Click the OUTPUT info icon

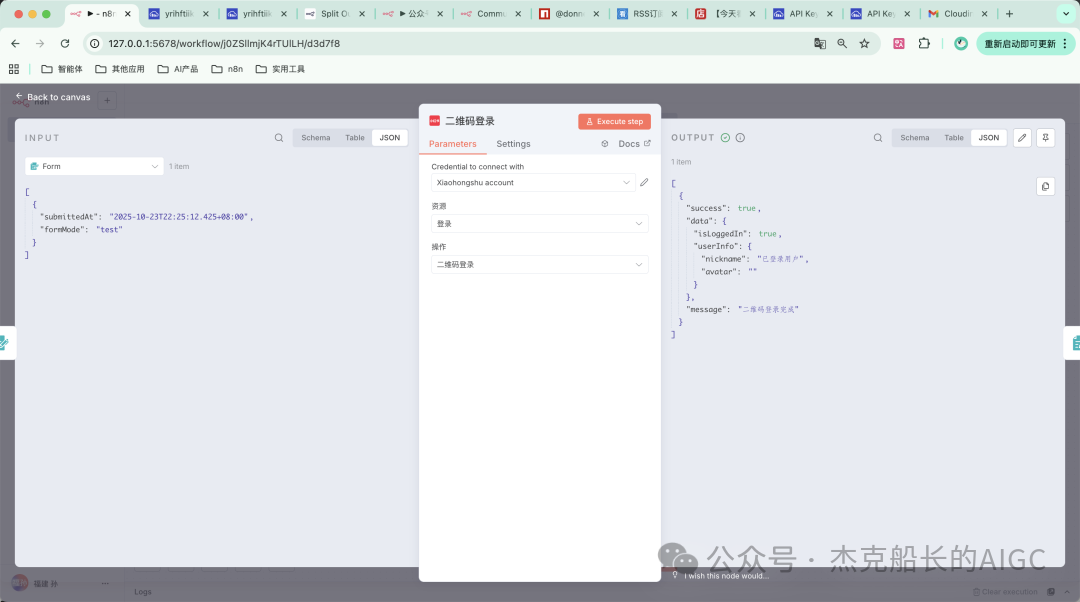point(740,138)
